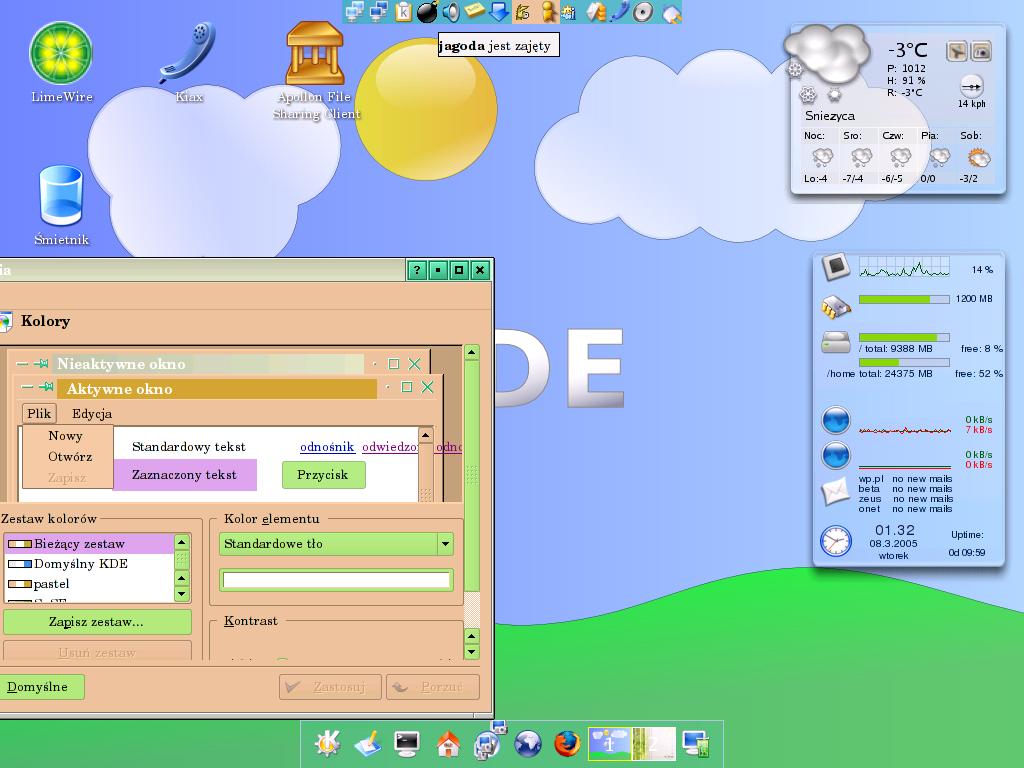This screenshot has width=1024, height=768.
Task: Click the top-right camera icon in weather widget
Action: [x=981, y=51]
